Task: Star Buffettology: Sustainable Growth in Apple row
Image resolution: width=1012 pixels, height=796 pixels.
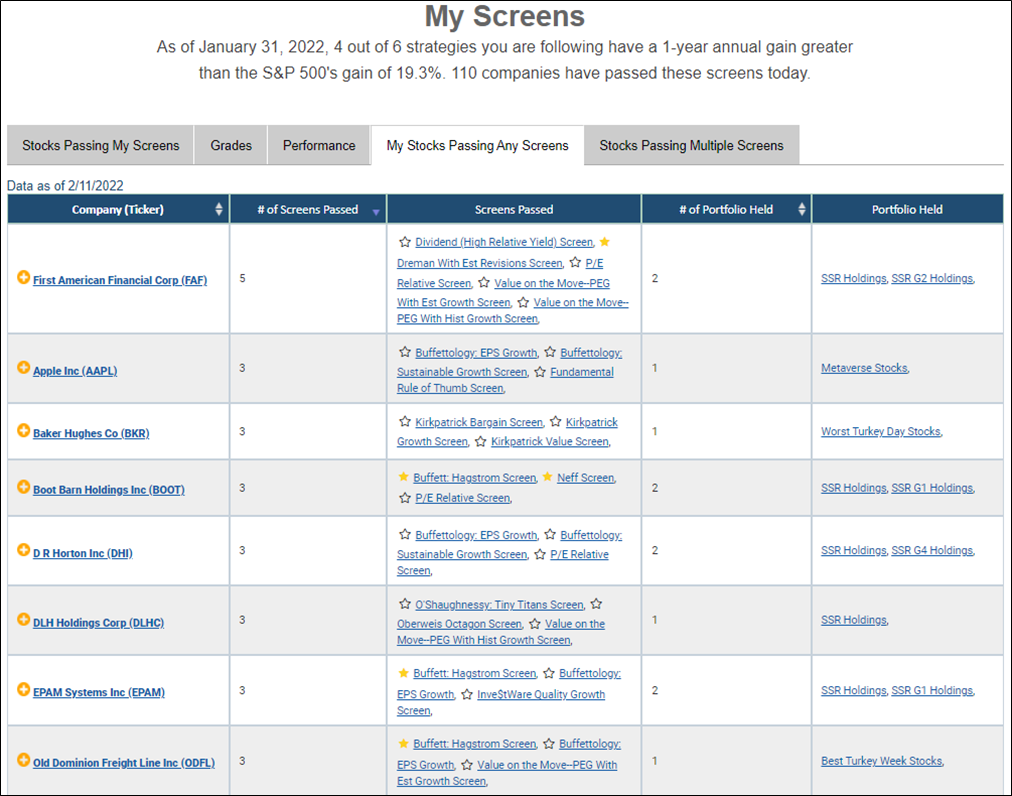Action: (550, 352)
